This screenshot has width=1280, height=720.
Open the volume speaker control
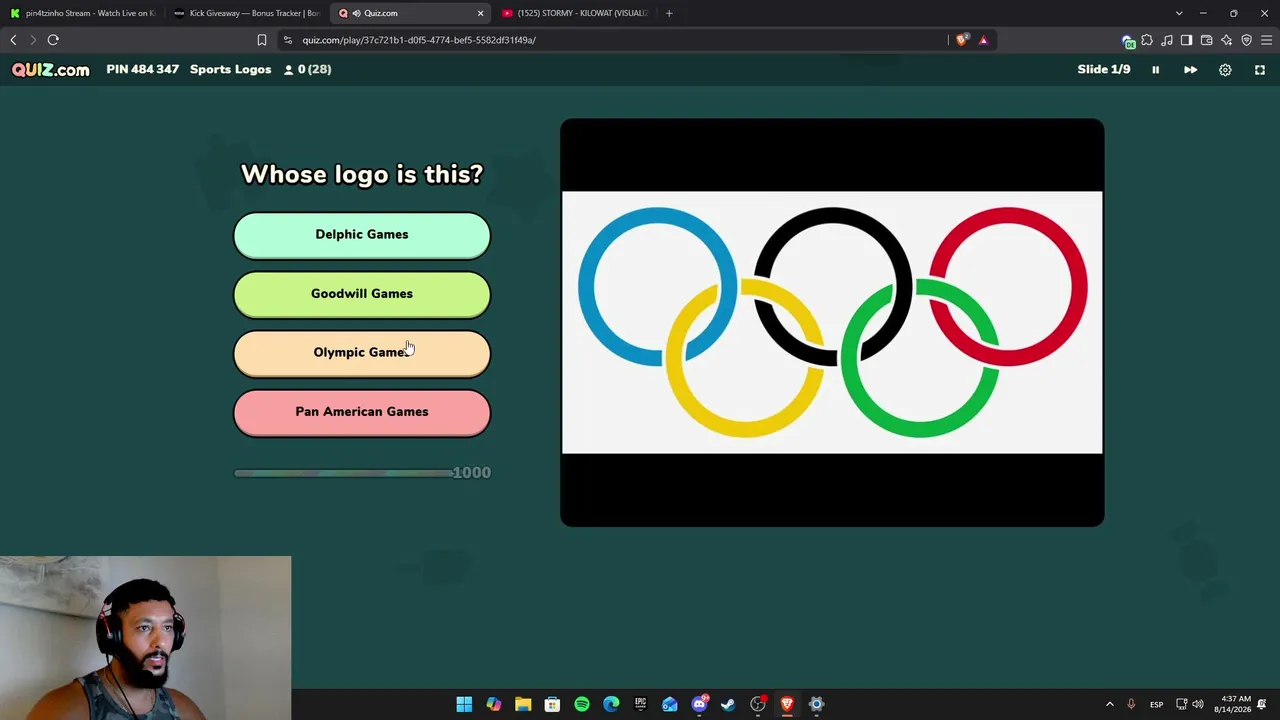[1198, 704]
